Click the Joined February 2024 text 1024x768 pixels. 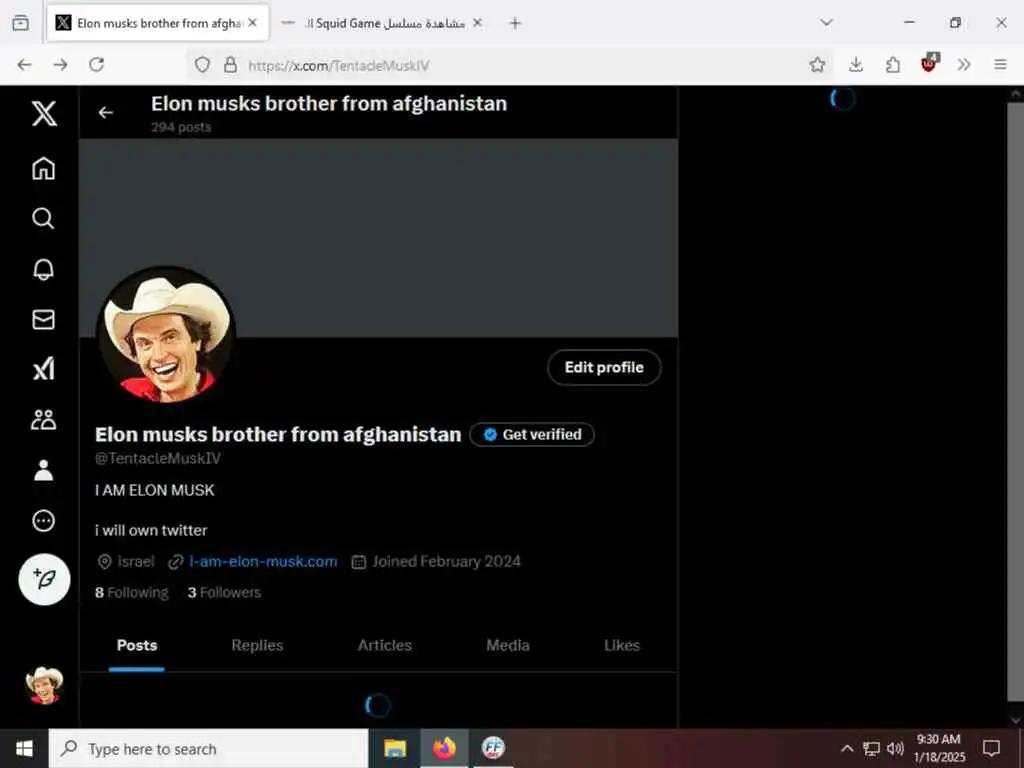point(447,562)
